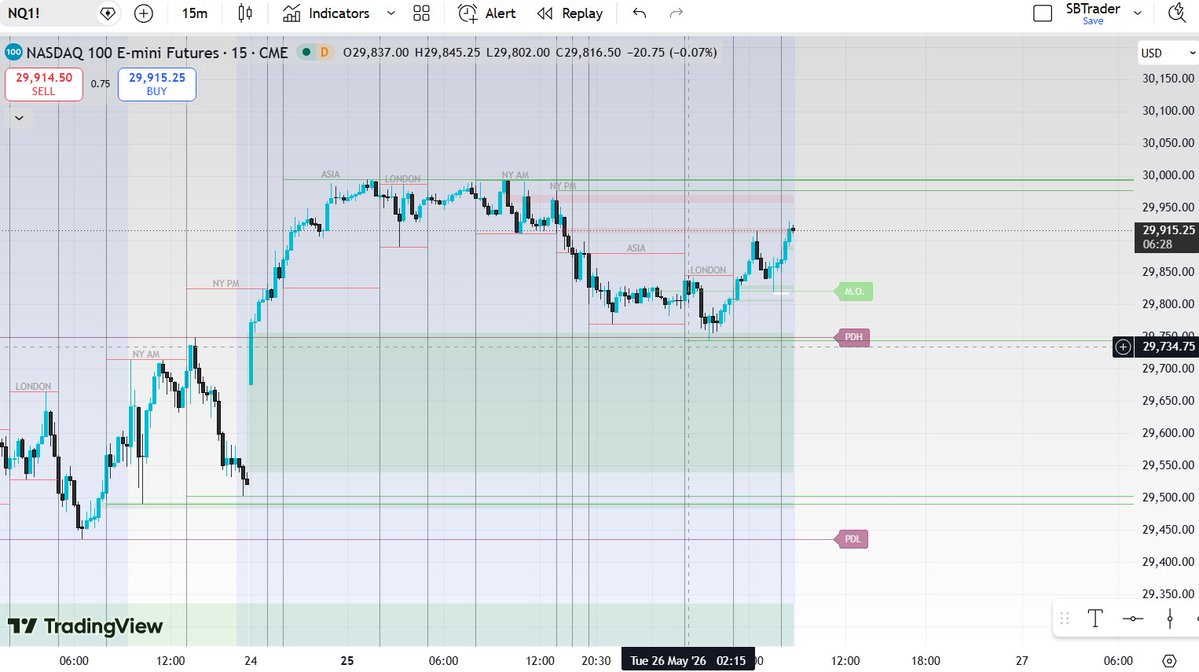This screenshot has height=672, width=1199.
Task: Select the layout square icon
Action: pos(1042,13)
